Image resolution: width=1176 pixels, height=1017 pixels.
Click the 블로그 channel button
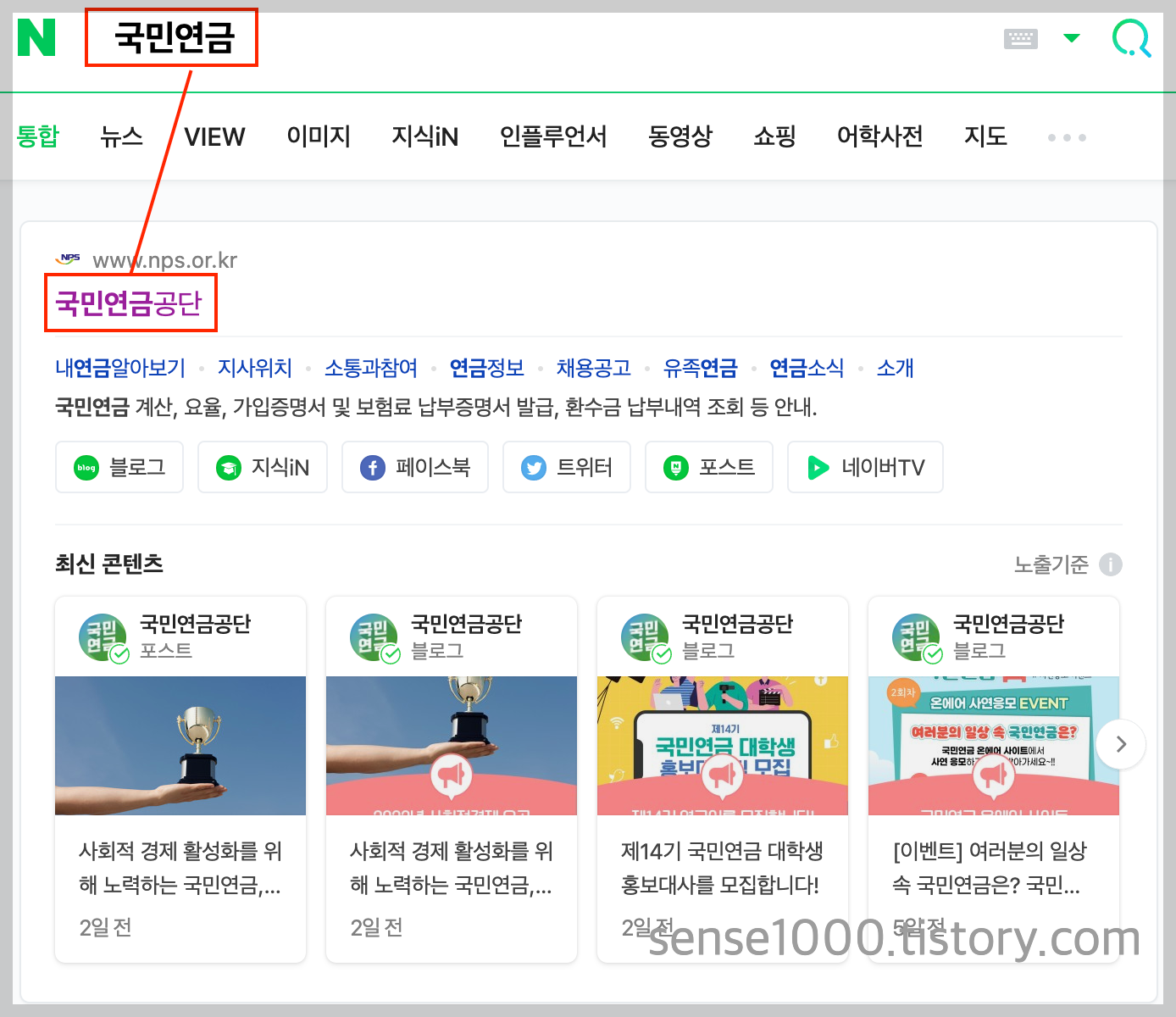point(119,467)
